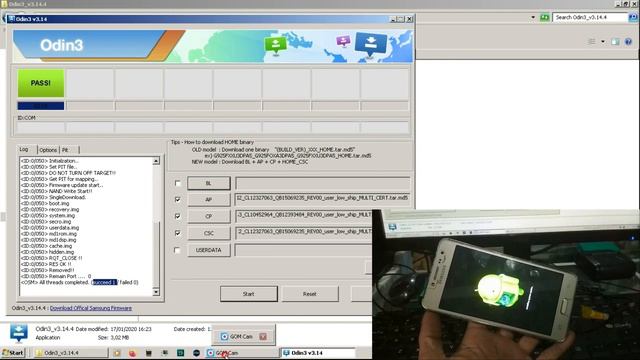Click the CSC file button
Image resolution: width=640 pixels, height=360 pixels.
209,233
